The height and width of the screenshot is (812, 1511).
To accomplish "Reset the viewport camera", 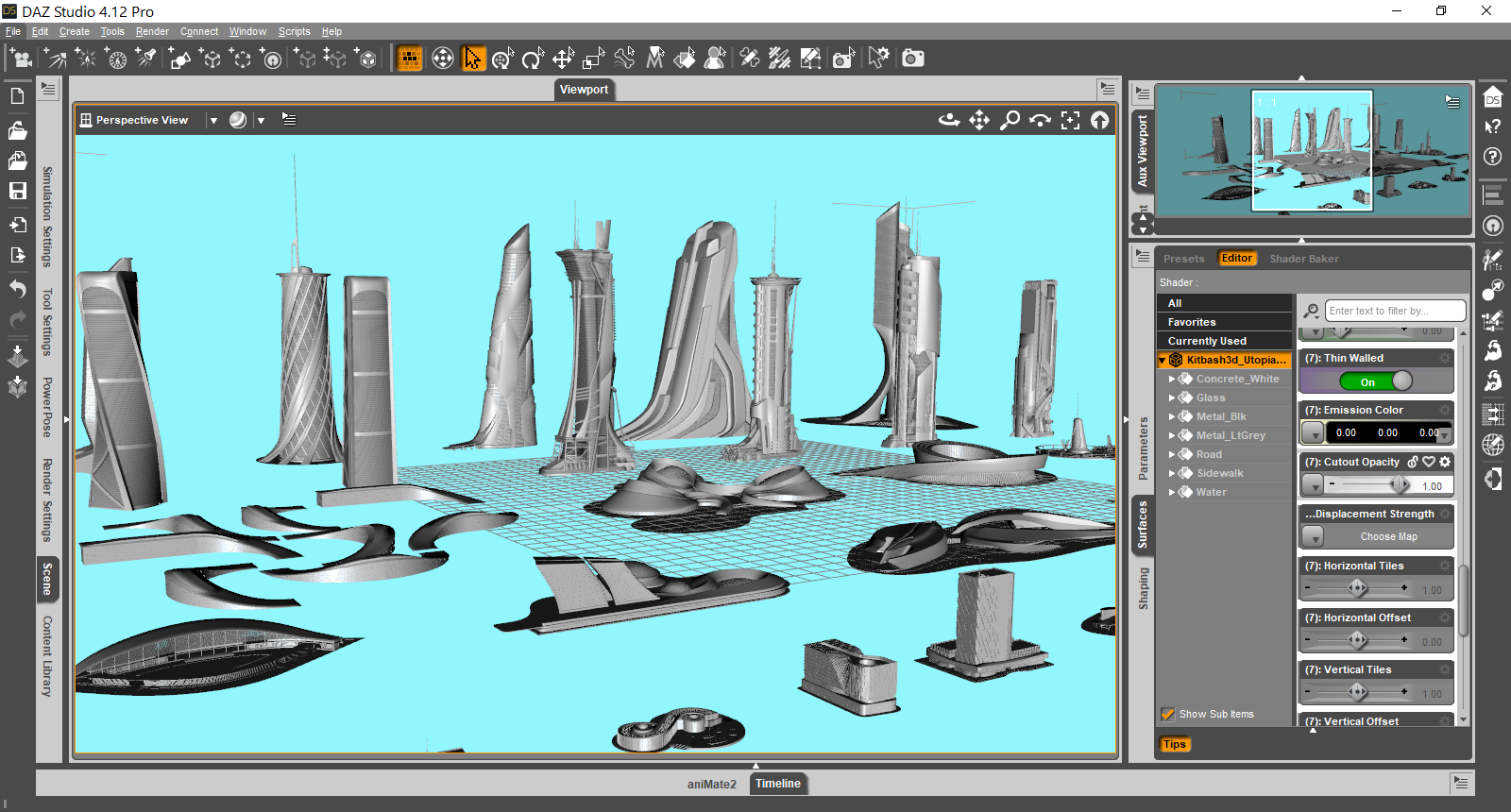I will [x=1100, y=120].
